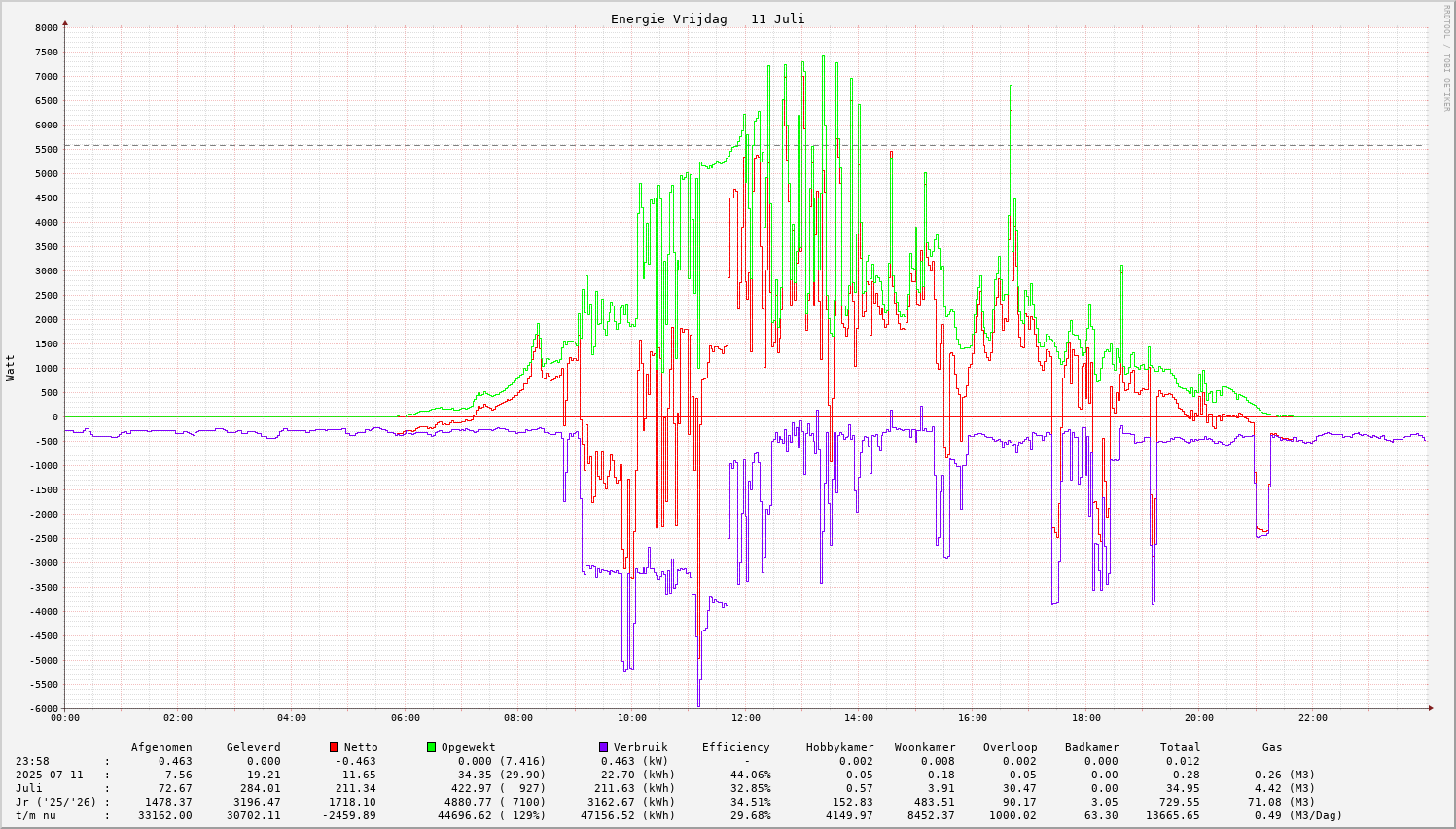Click the RRDTOOL / TOBI OETIKER watermark
The image size is (1456, 829).
click(x=1446, y=57)
